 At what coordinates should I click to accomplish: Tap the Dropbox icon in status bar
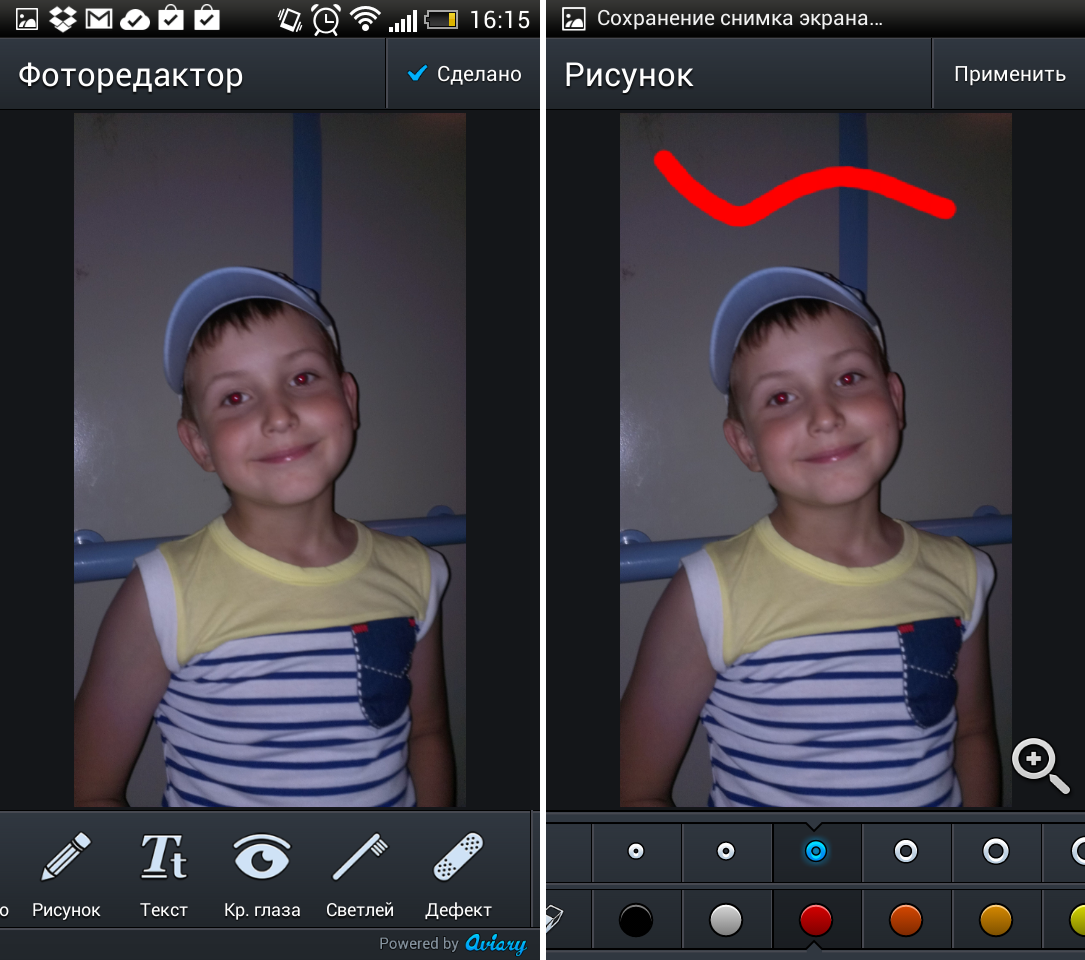[63, 18]
